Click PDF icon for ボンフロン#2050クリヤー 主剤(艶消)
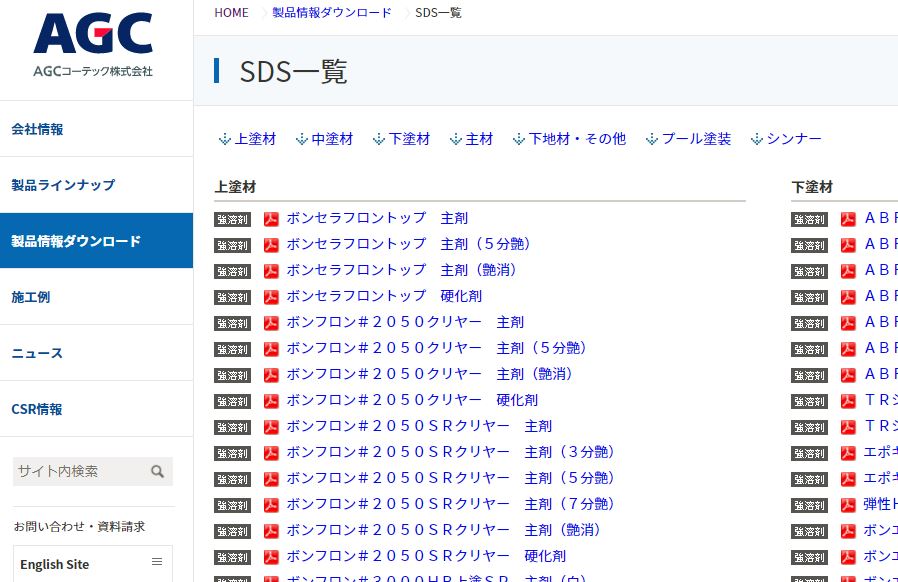The image size is (898, 582). pos(271,374)
